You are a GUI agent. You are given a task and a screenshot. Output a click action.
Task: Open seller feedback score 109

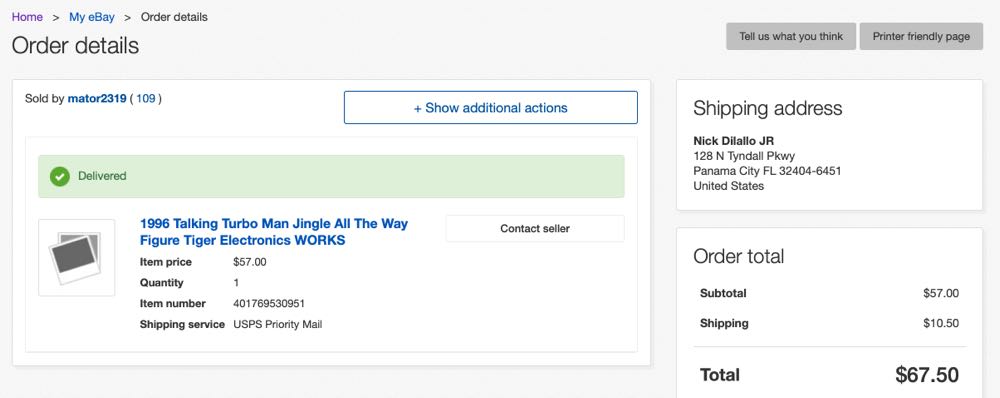click(x=145, y=99)
